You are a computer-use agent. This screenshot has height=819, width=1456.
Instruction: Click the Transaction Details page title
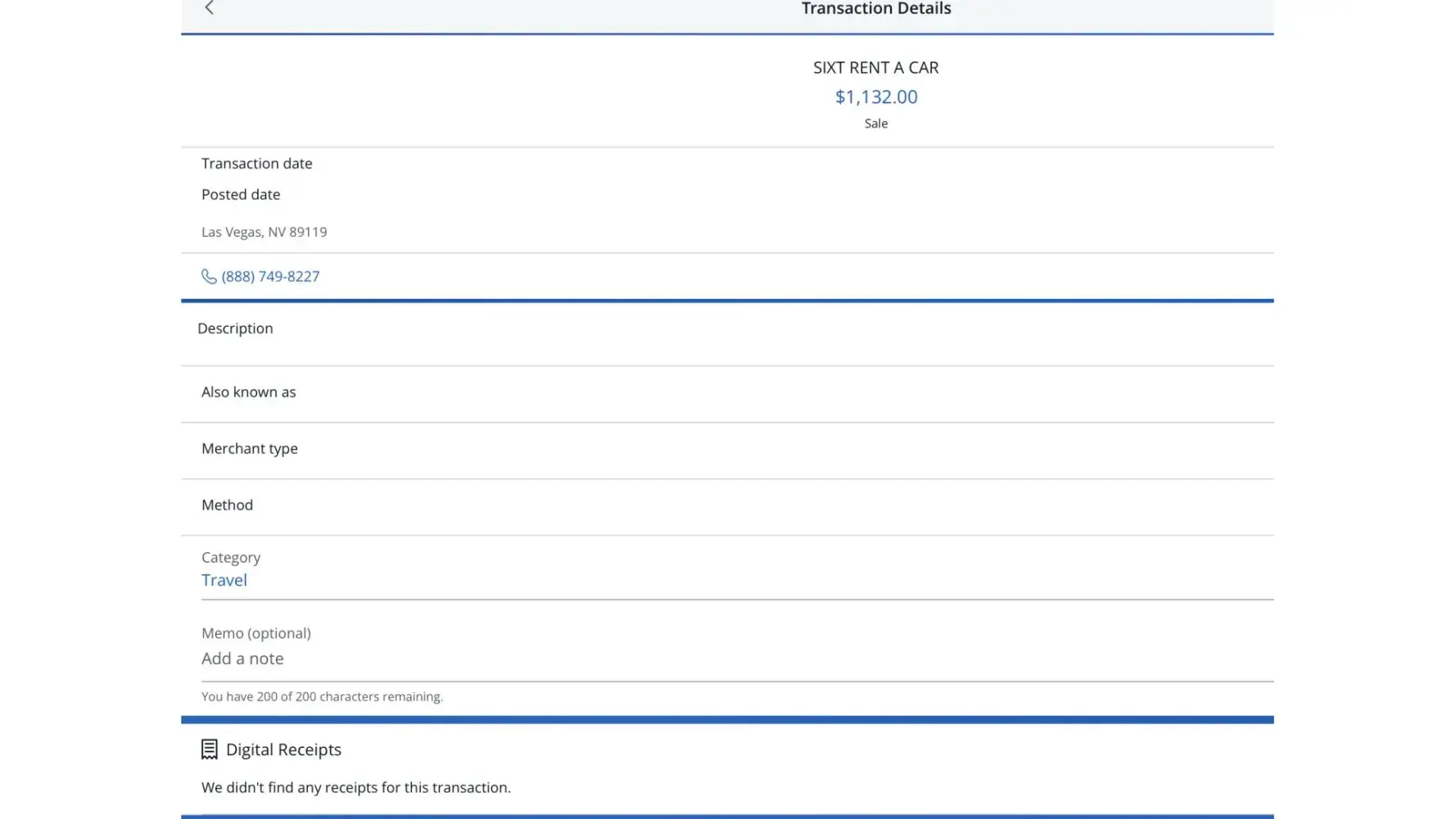[875, 9]
